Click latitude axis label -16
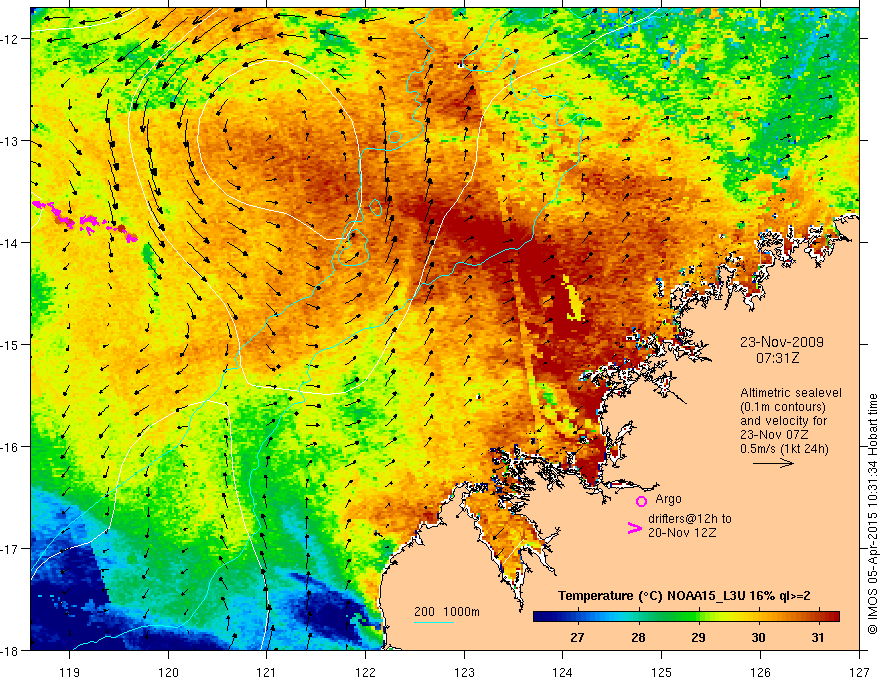 pyautogui.click(x=10, y=447)
